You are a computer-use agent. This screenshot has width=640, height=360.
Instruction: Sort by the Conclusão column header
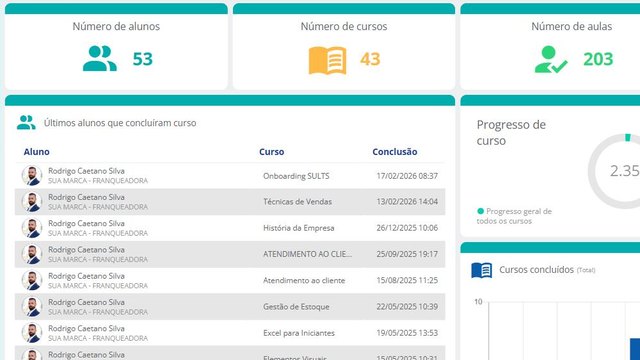[395, 152]
